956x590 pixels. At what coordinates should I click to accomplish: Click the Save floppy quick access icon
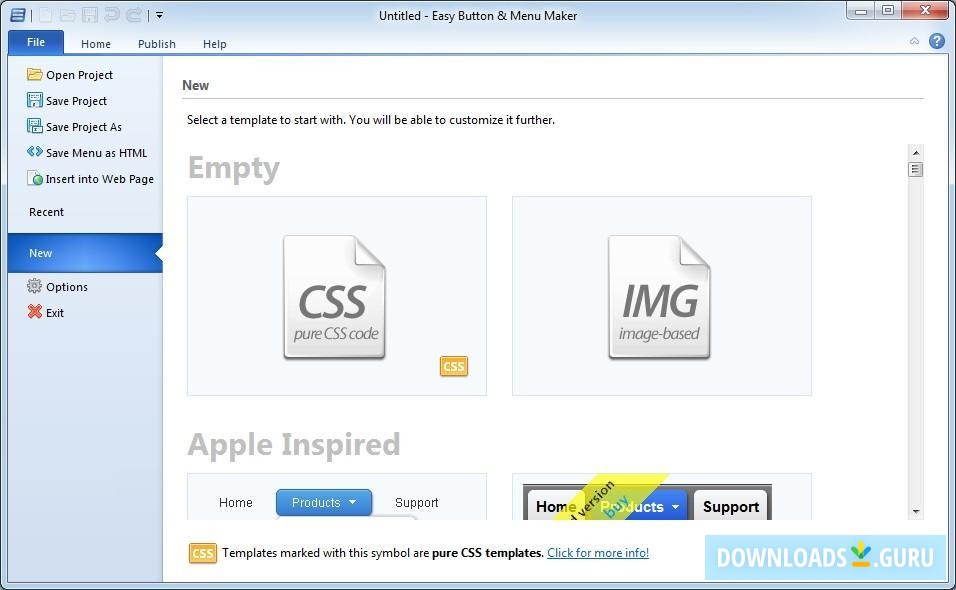[90, 15]
